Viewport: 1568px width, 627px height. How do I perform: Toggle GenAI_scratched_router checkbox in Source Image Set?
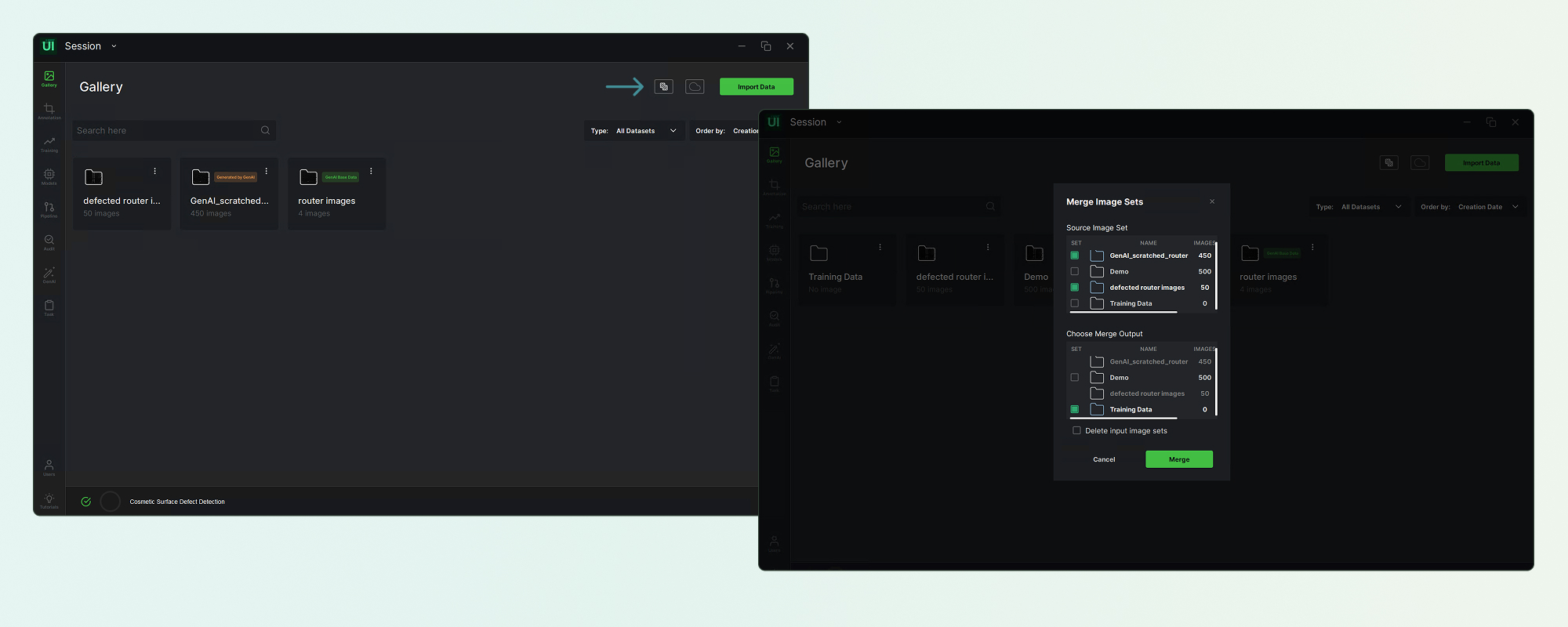point(1075,256)
